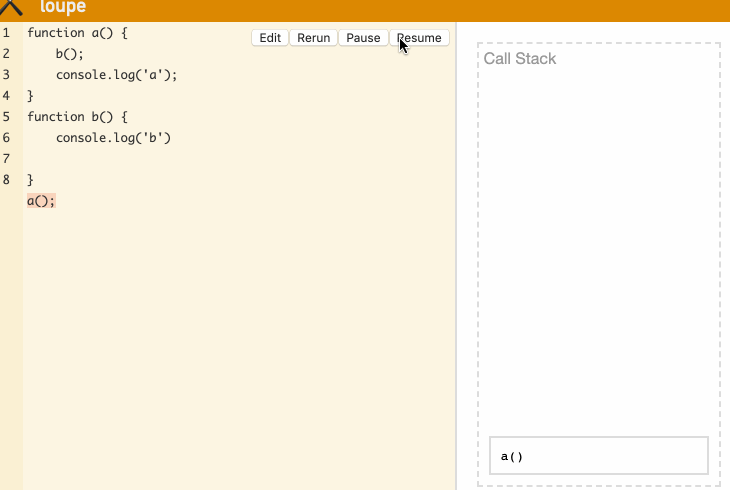Pause execution with Pause button
This screenshot has width=730, height=490.
pos(363,38)
